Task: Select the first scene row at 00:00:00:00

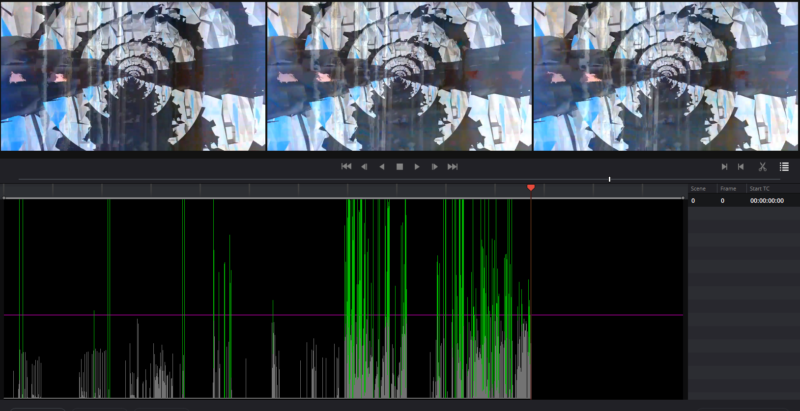Action: point(742,201)
